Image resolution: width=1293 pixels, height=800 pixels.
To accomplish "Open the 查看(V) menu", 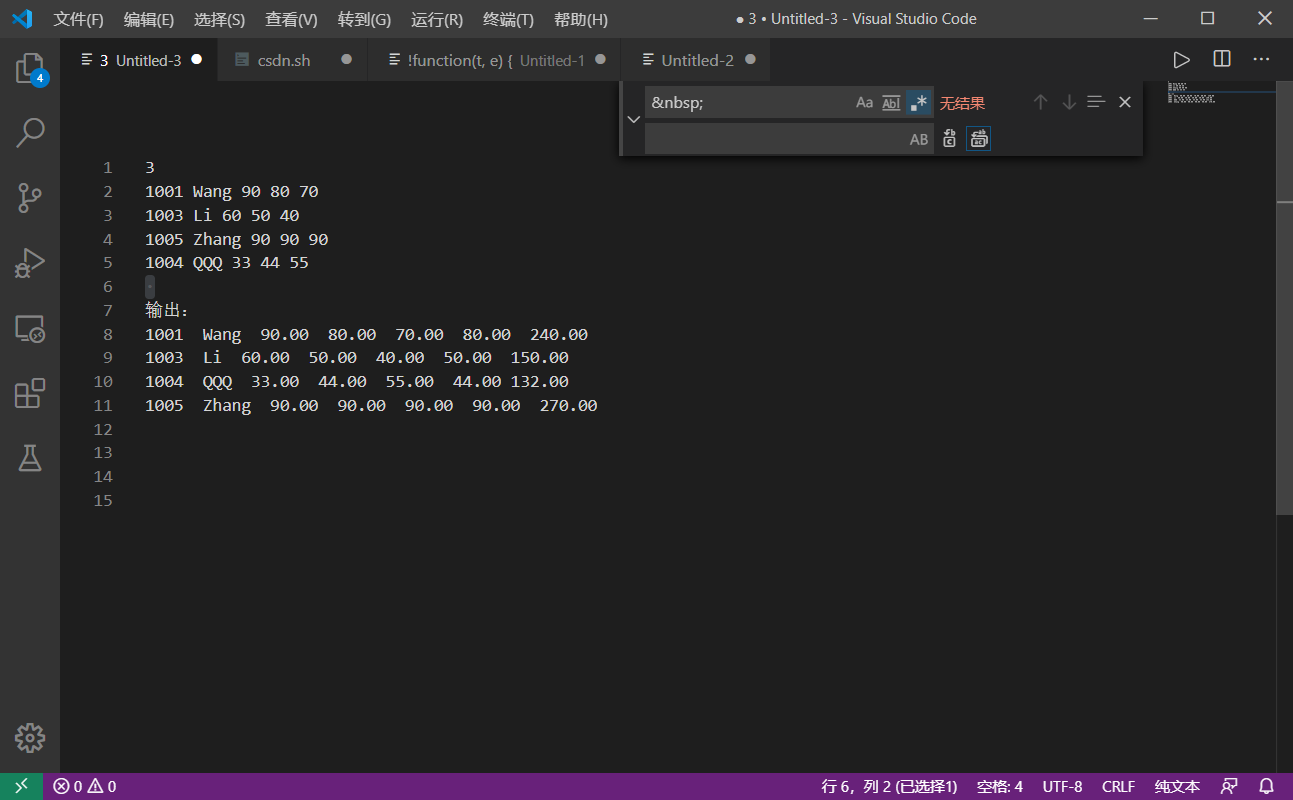I will pyautogui.click(x=291, y=19).
